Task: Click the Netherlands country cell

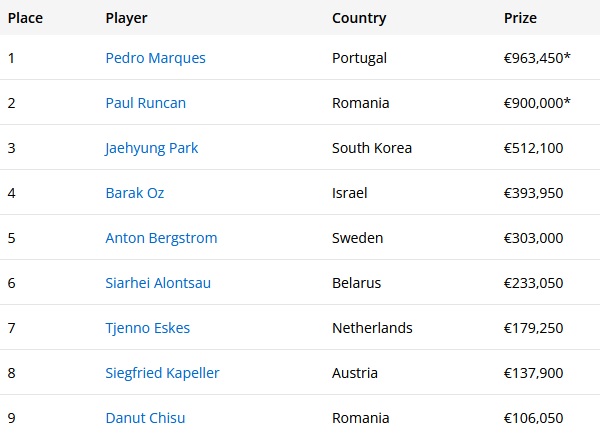Action: (x=372, y=328)
